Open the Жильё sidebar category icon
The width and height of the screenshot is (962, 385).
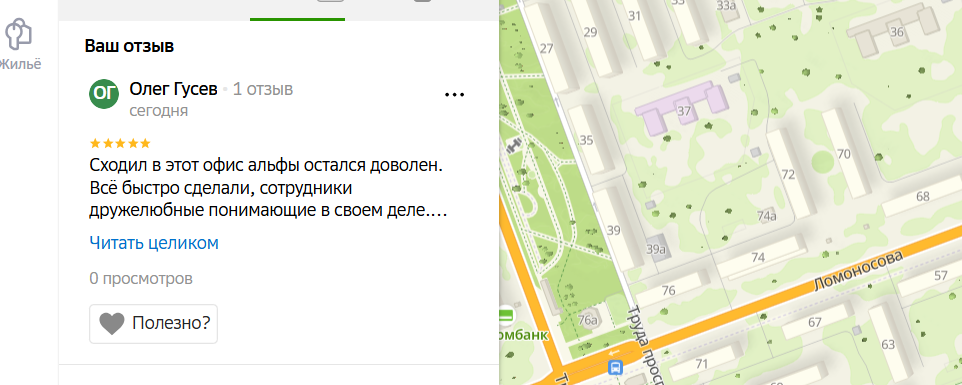[x=18, y=34]
